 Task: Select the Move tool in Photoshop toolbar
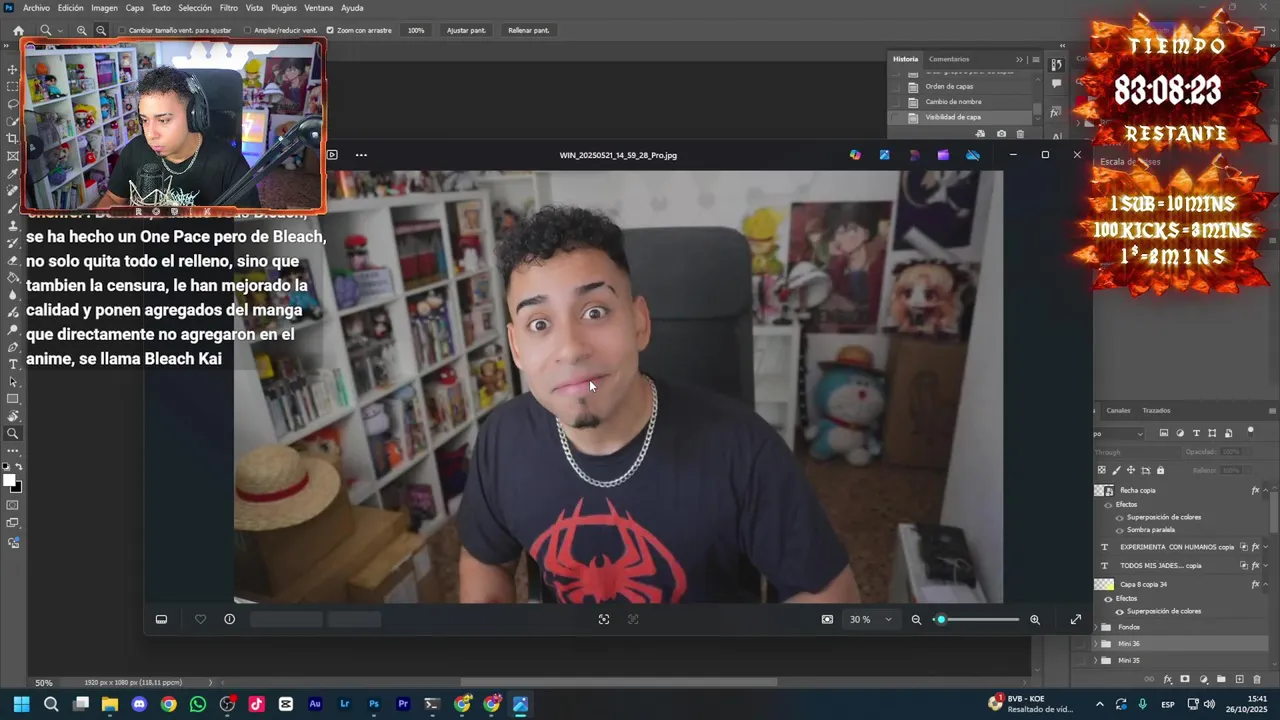coord(13,70)
